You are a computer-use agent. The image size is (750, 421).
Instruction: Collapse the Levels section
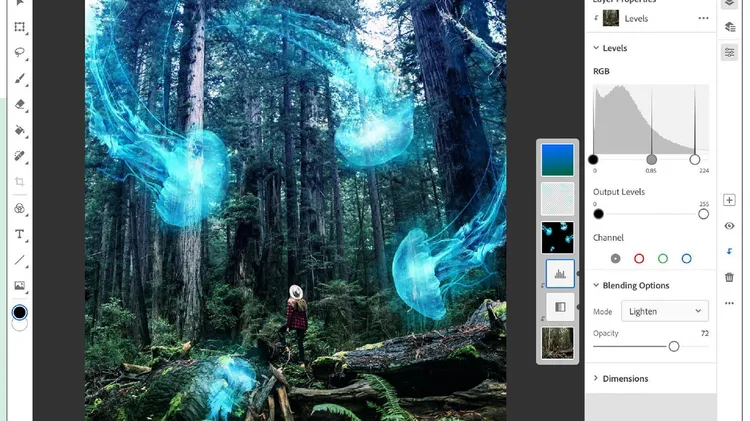[596, 48]
